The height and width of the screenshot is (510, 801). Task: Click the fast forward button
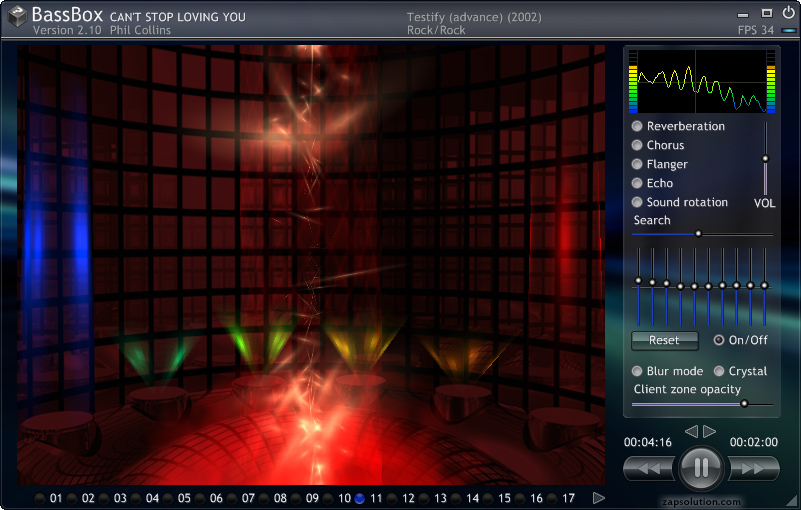point(753,469)
